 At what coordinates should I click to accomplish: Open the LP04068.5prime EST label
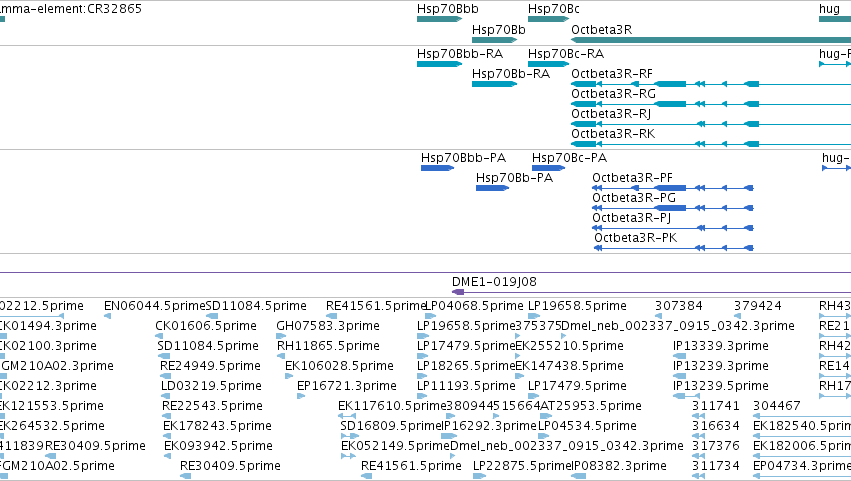(x=474, y=306)
